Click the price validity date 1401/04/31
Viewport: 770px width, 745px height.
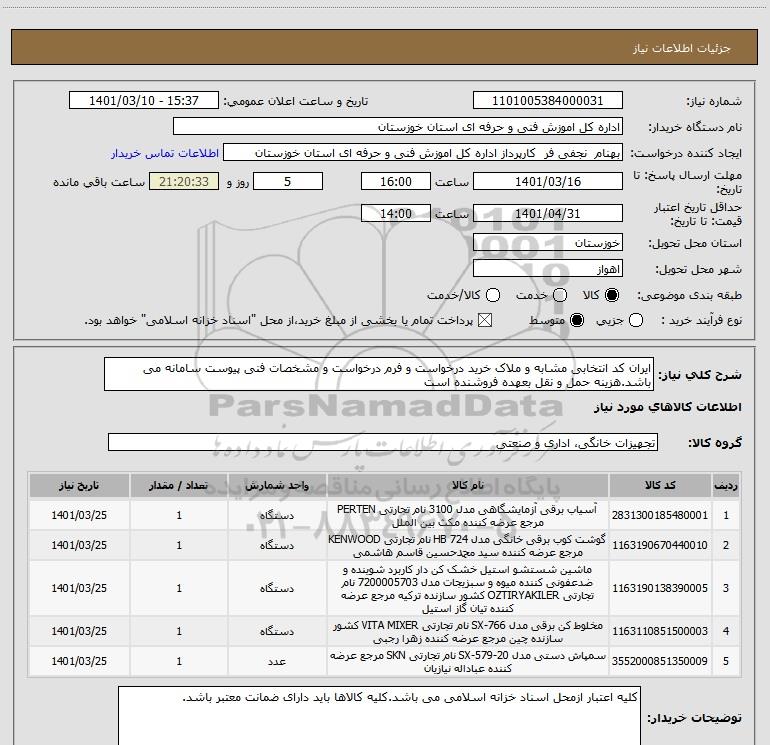[x=548, y=213]
